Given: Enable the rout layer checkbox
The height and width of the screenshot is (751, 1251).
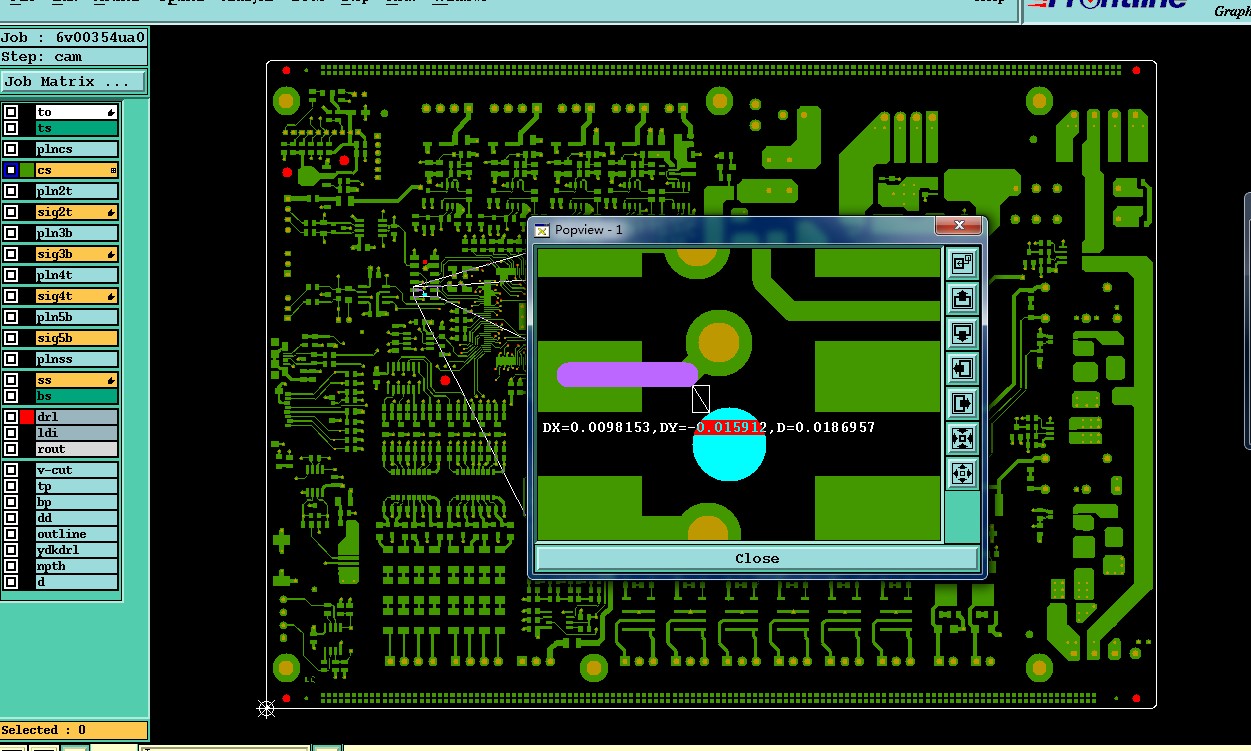Looking at the screenshot, I should 11,449.
